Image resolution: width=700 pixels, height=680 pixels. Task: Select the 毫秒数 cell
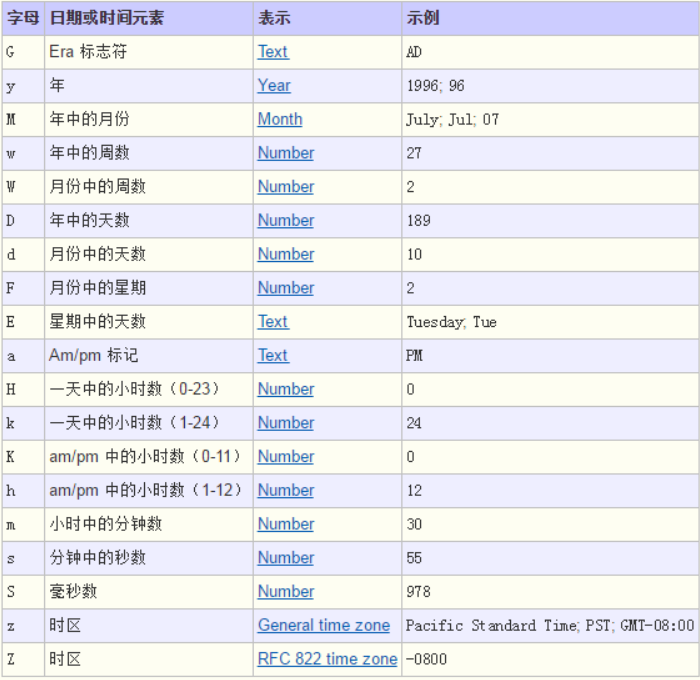coord(149,592)
